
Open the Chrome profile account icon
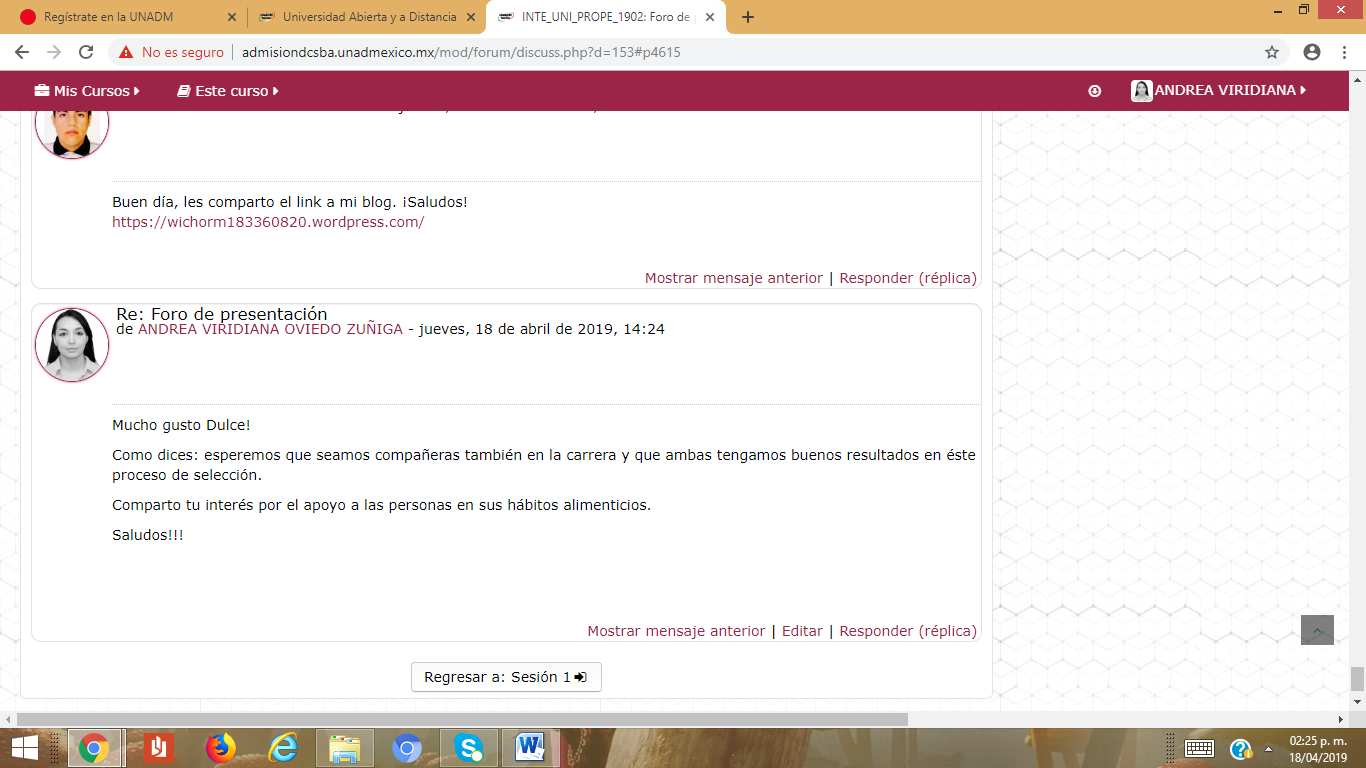(x=1312, y=52)
